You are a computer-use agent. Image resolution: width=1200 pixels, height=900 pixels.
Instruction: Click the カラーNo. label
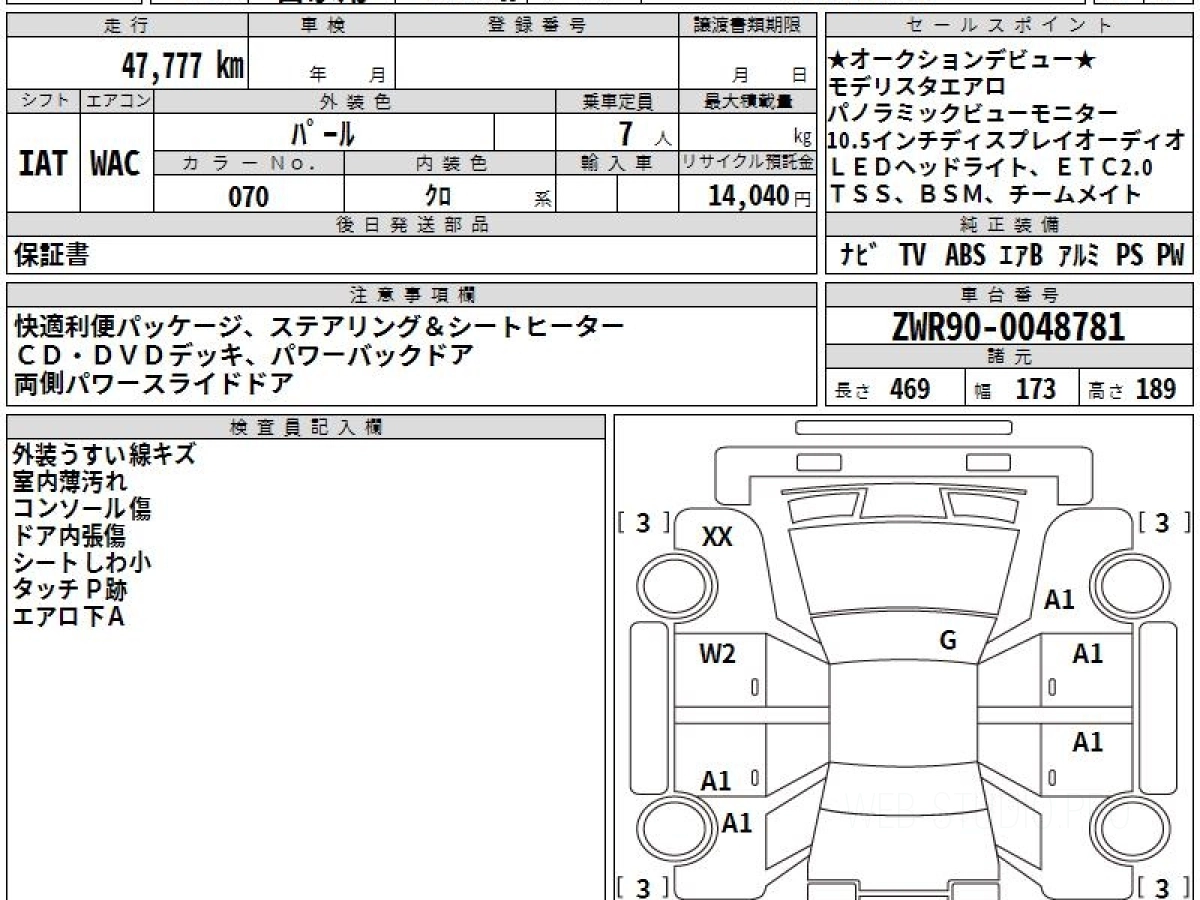249,163
